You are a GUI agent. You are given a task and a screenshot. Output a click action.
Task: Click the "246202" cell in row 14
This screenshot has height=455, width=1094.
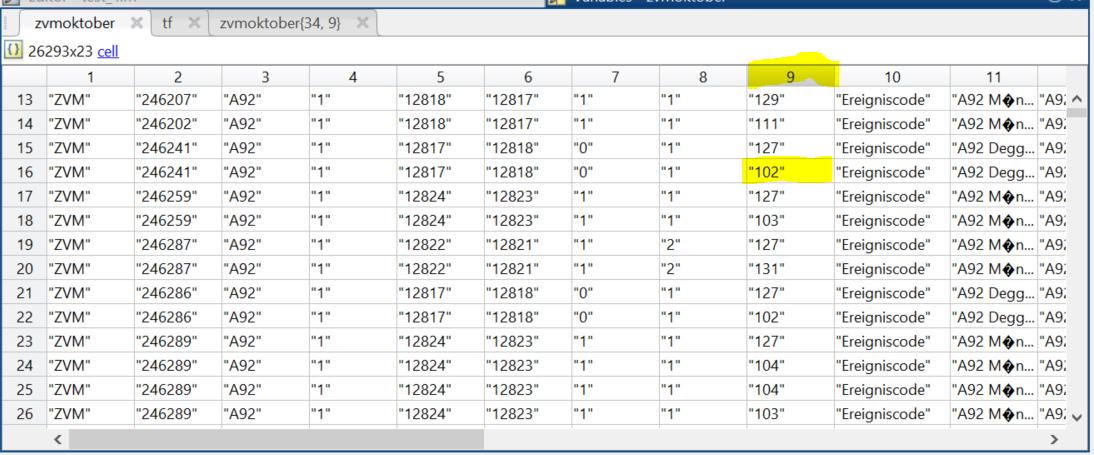pyautogui.click(x=178, y=124)
